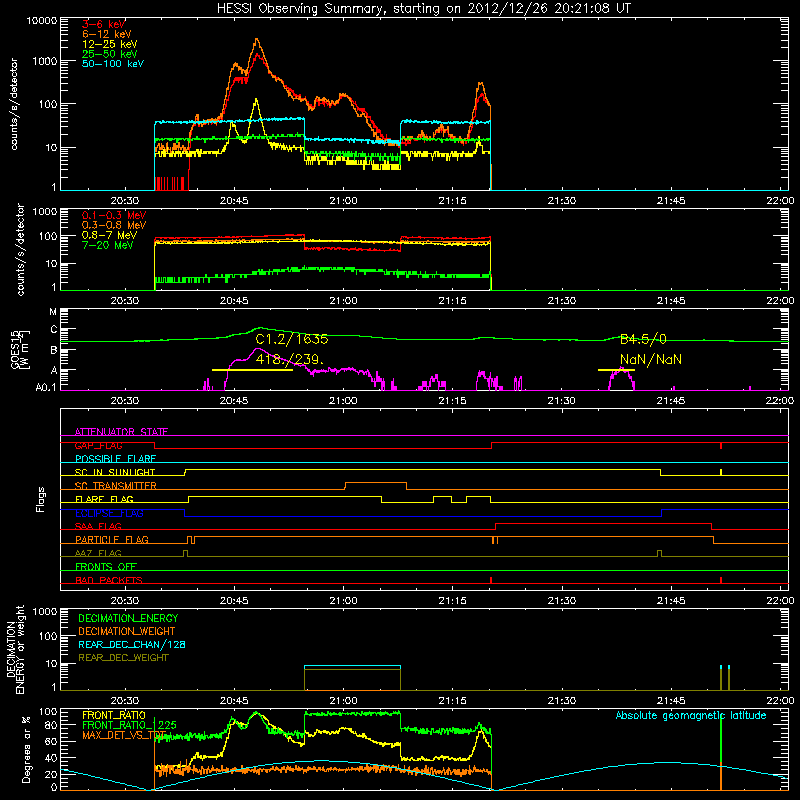Click the 7-20 MeV legend entry
The height and width of the screenshot is (800, 800).
pos(108,245)
